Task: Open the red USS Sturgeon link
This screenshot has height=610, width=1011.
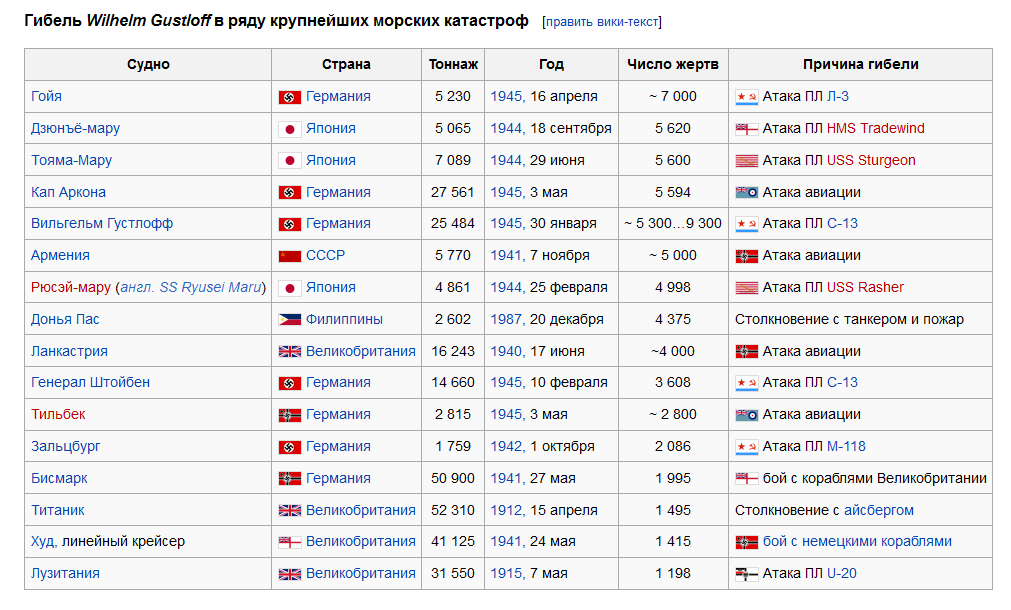Action: pyautogui.click(x=871, y=161)
